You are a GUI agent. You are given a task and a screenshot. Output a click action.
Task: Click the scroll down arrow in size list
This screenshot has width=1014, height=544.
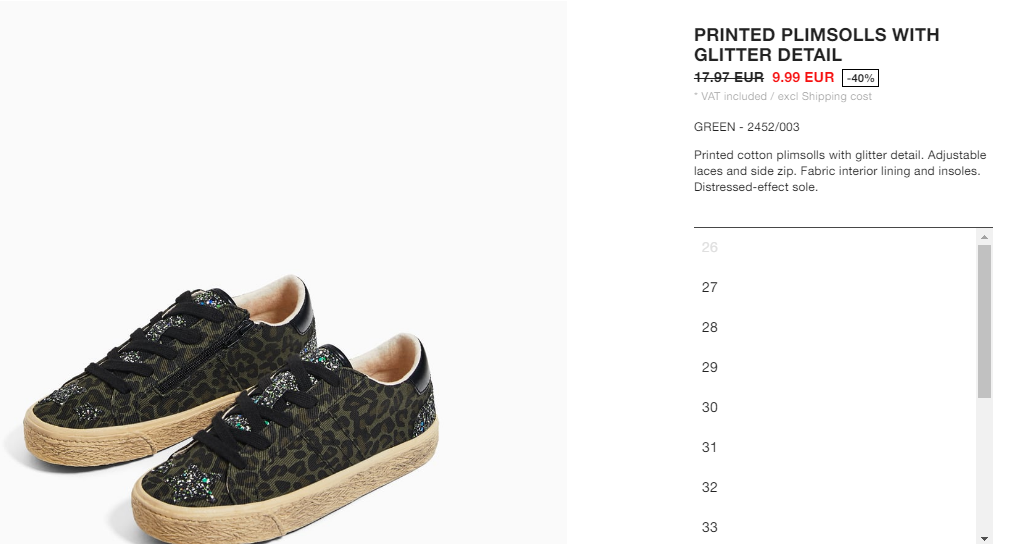tap(984, 538)
